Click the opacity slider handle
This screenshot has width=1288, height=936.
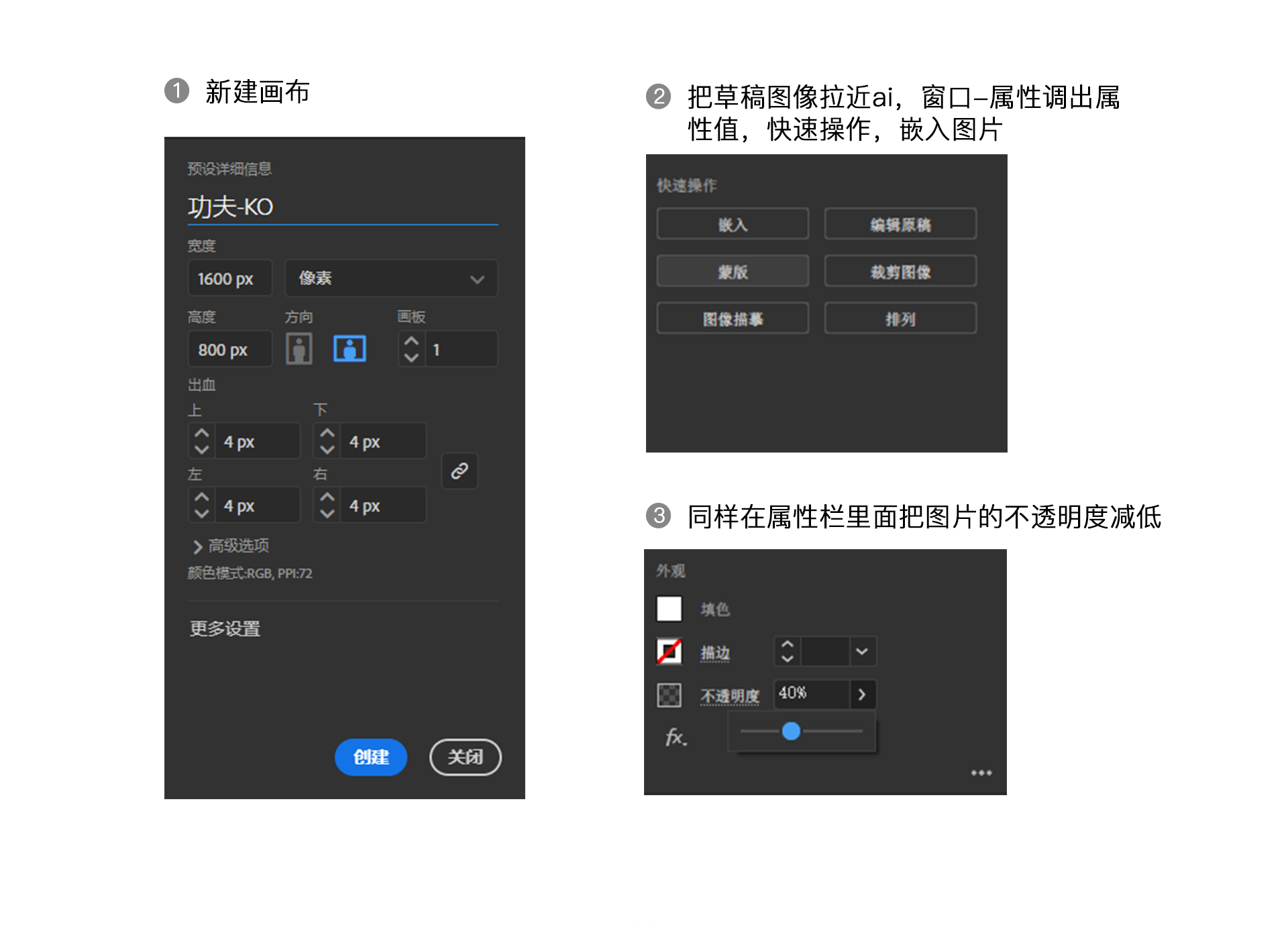(x=791, y=731)
